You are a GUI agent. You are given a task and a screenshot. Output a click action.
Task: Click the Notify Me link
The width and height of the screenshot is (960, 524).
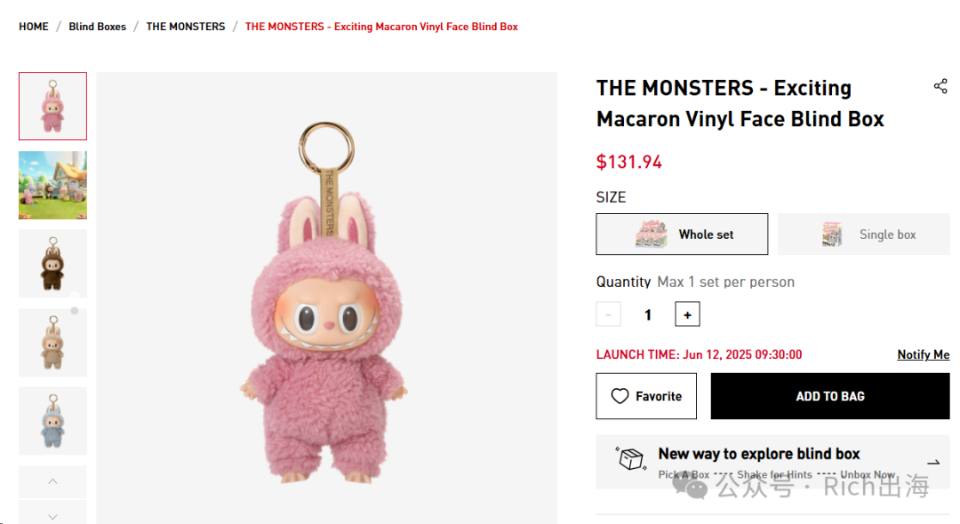point(923,354)
